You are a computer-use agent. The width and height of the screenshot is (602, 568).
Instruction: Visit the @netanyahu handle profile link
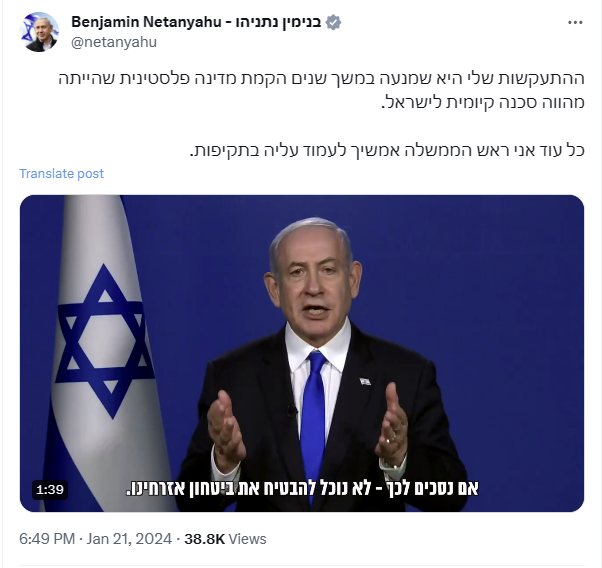tap(114, 42)
